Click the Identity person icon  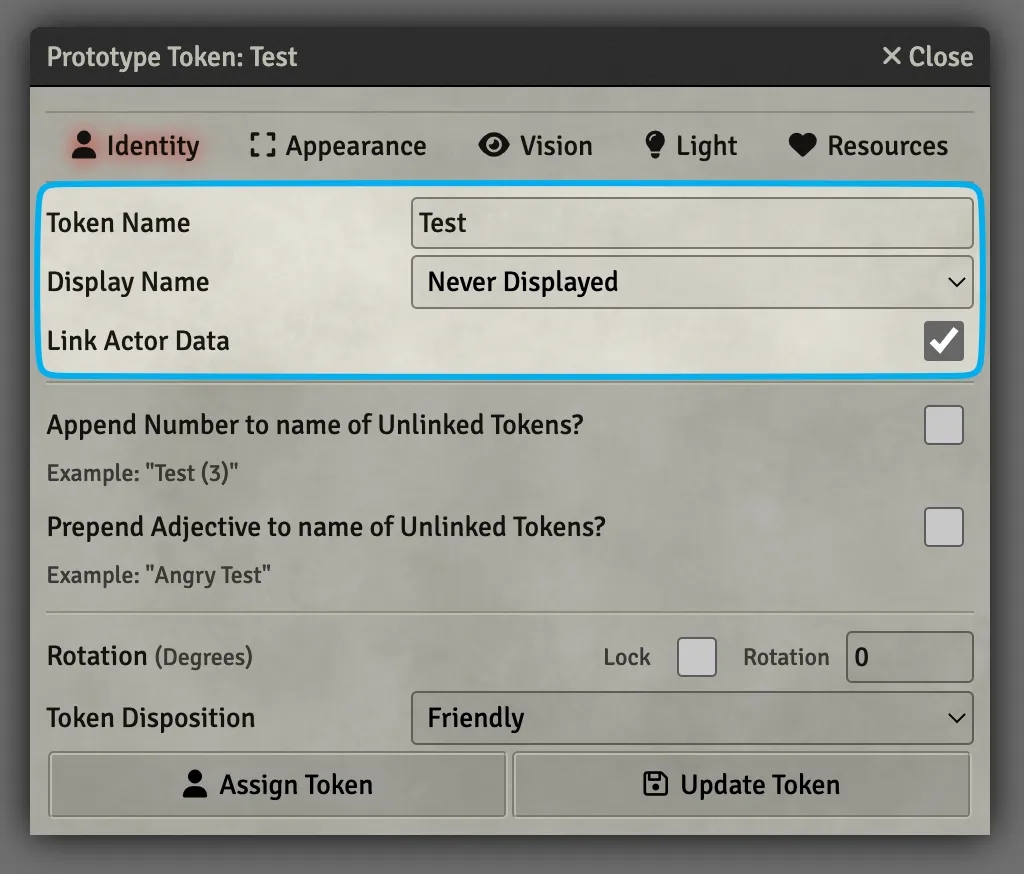click(85, 146)
